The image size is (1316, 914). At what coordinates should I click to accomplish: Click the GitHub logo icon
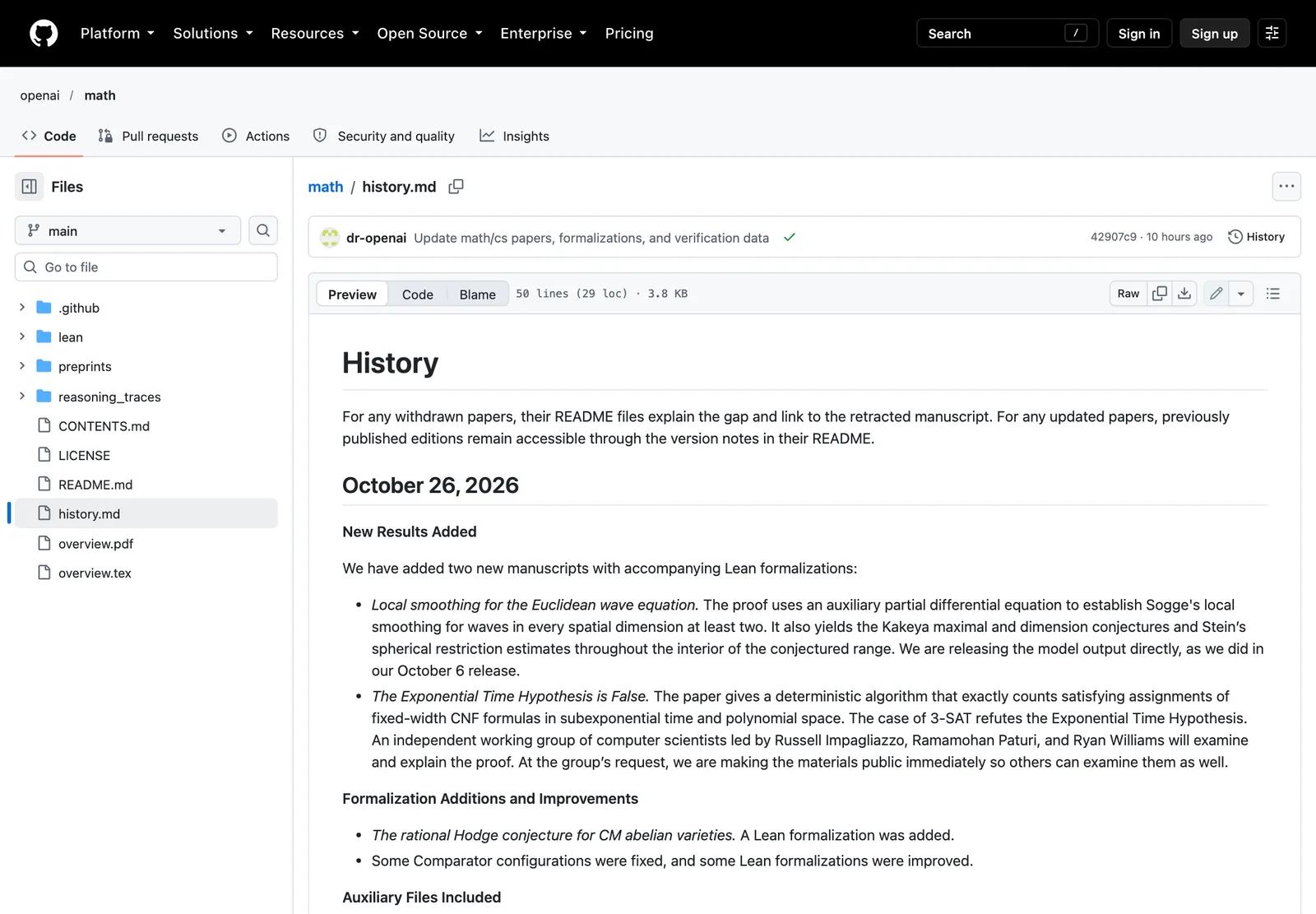[44, 34]
